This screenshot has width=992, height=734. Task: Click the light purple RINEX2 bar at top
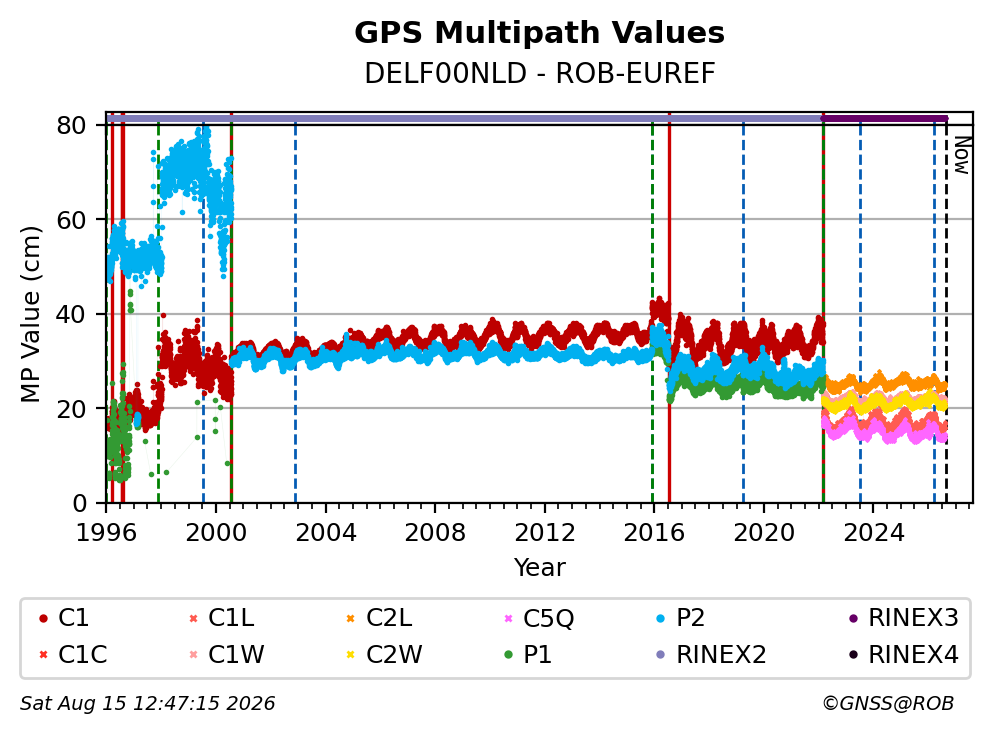pyautogui.click(x=464, y=118)
